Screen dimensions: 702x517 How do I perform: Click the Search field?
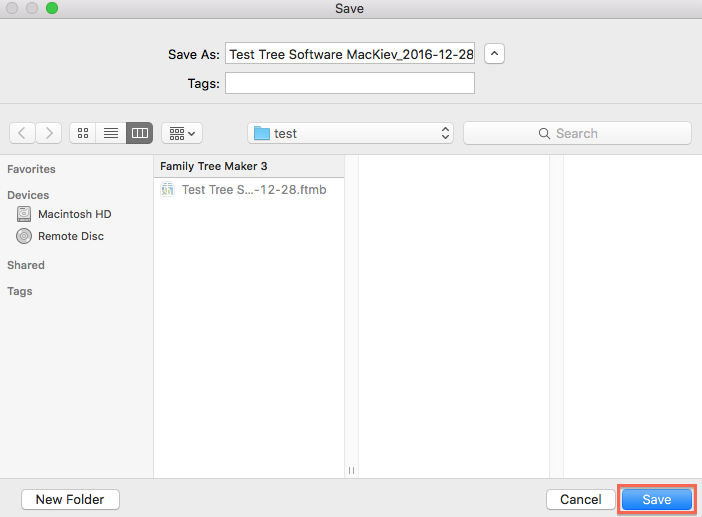578,133
